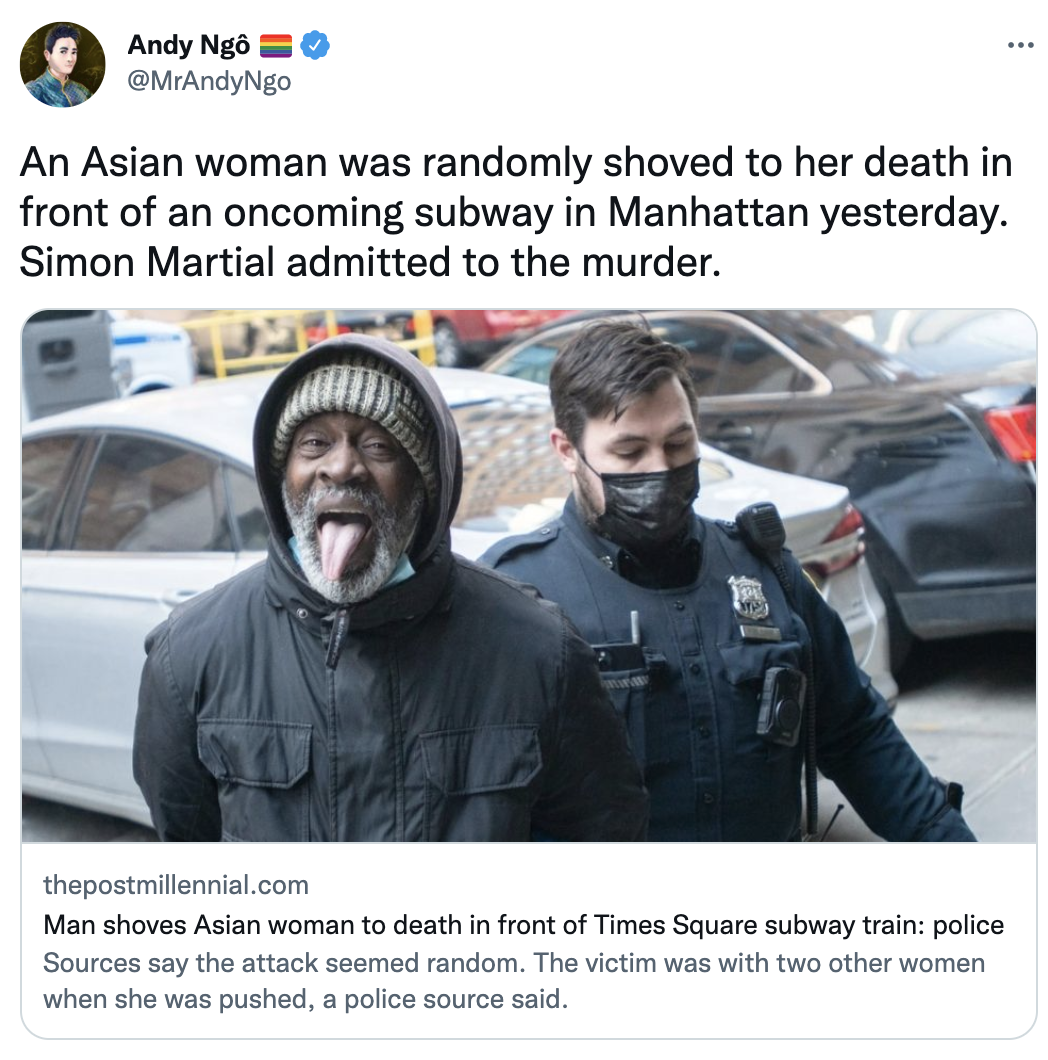Visit thepostmillennial.com domain link
The height and width of the screenshot is (1060, 1048).
click(176, 885)
